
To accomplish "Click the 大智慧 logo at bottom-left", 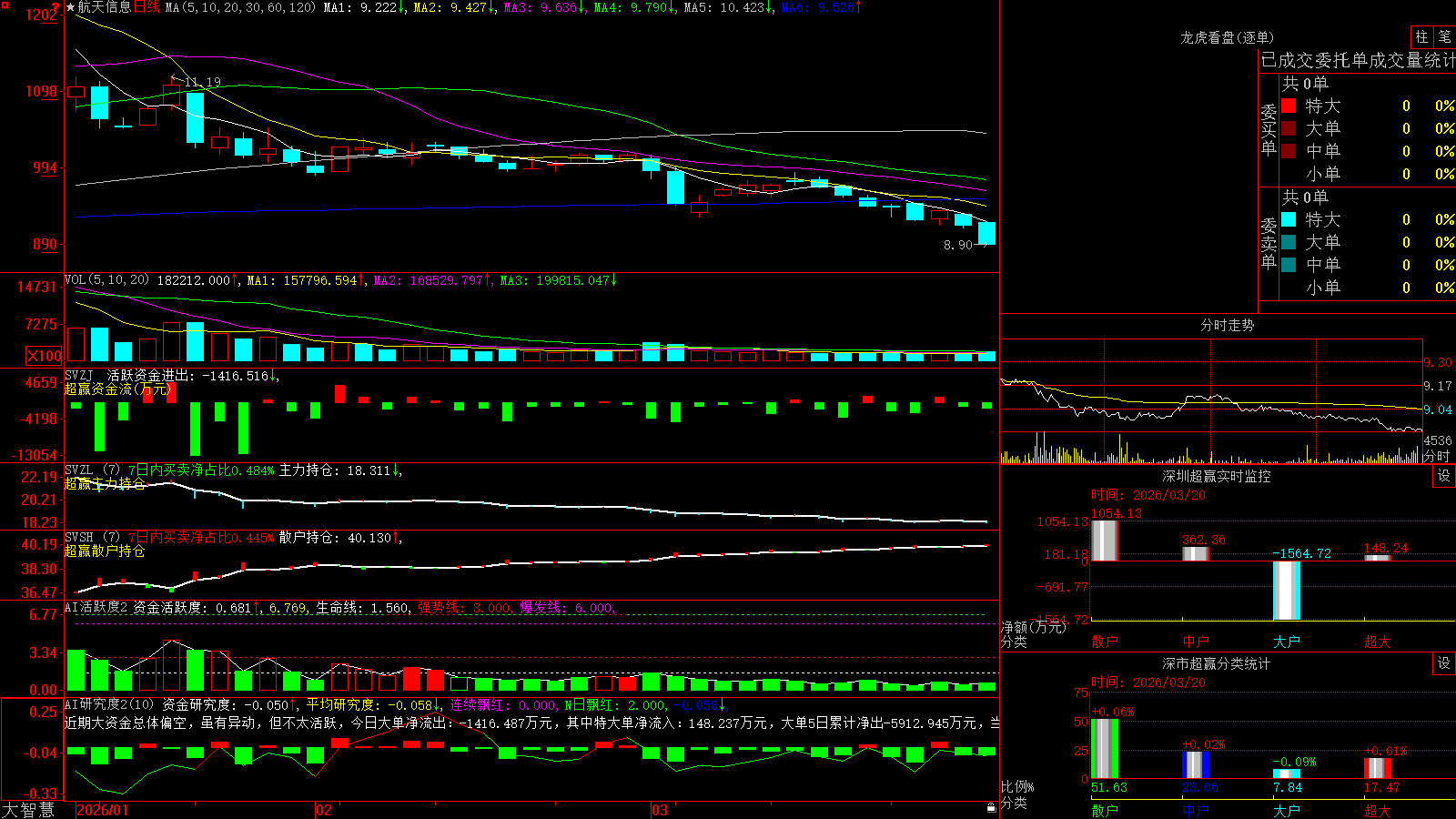I will (28, 810).
